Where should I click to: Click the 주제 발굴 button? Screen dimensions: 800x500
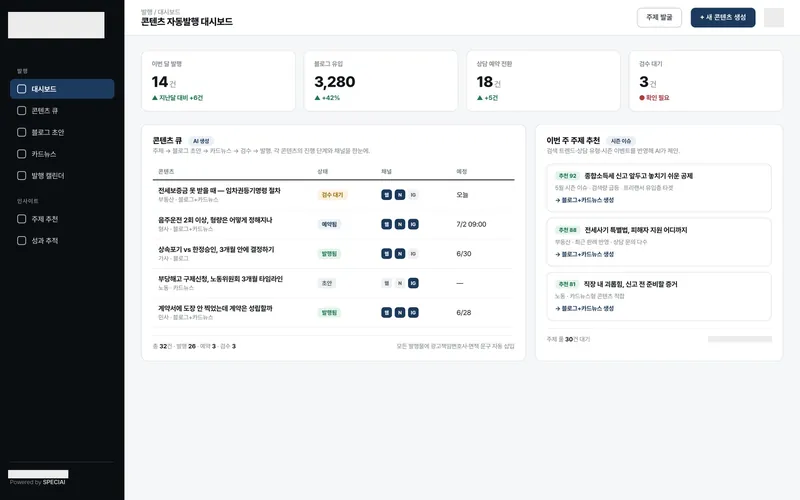(659, 17)
